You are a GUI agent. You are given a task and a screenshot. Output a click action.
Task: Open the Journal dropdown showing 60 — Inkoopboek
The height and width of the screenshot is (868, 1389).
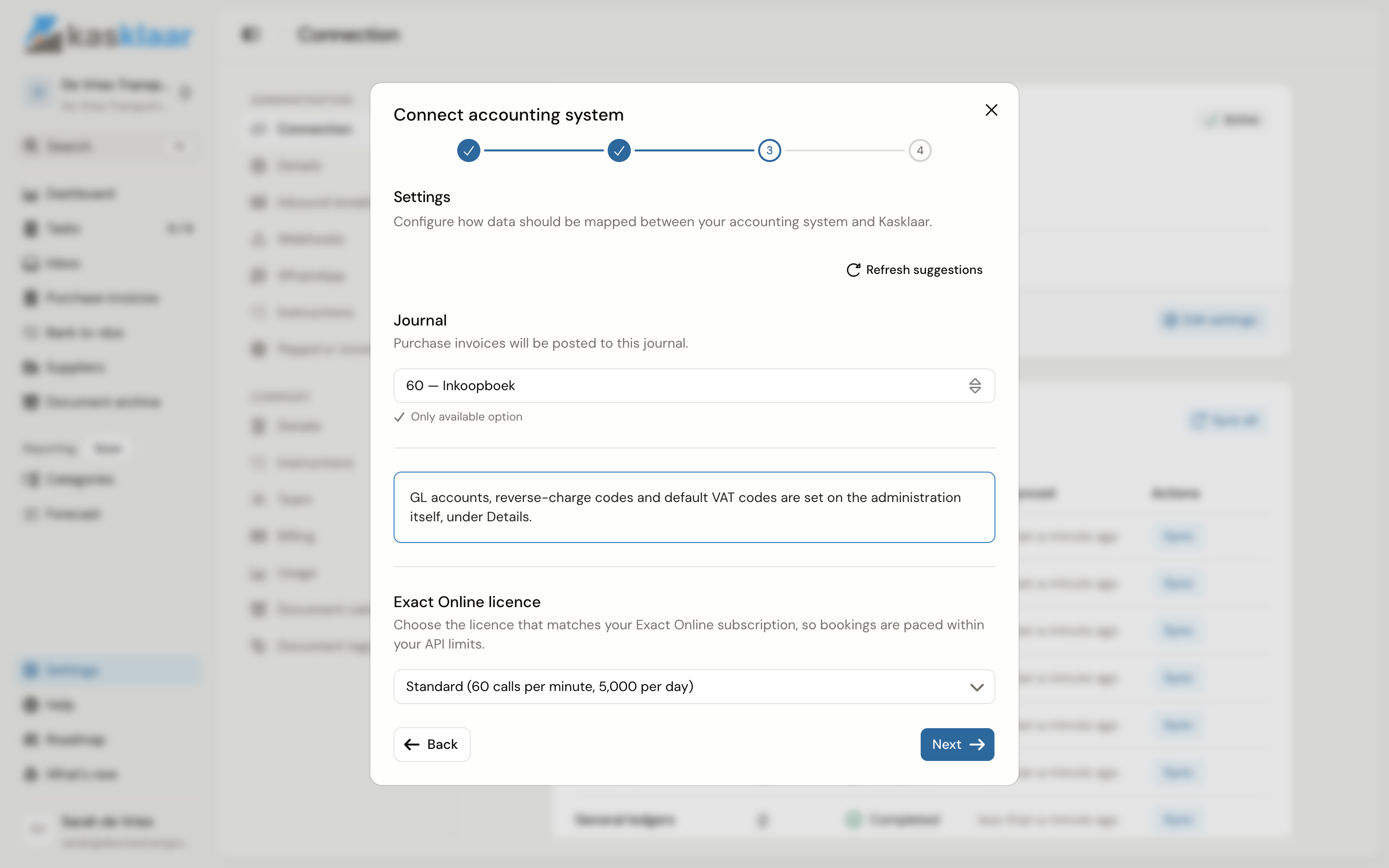(694, 386)
